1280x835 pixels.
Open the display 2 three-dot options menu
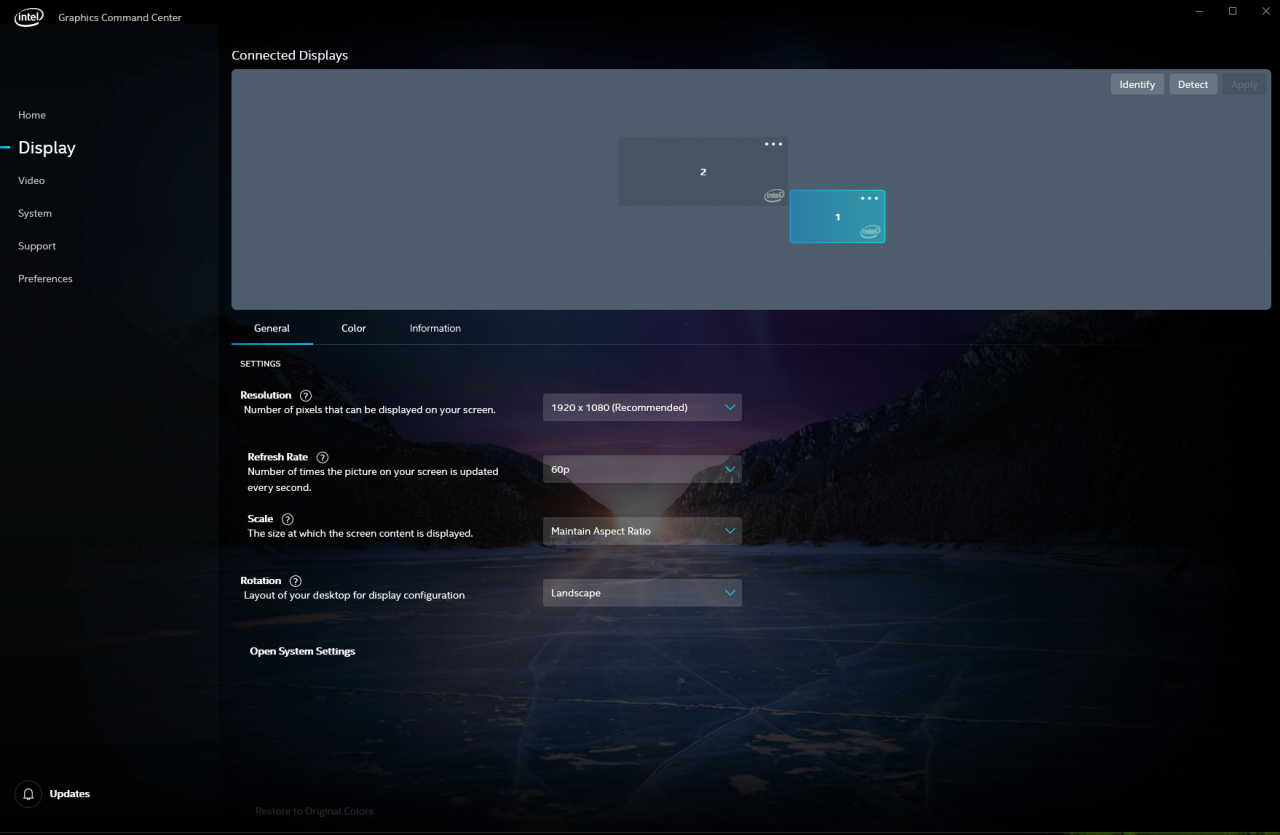pyautogui.click(x=773, y=144)
